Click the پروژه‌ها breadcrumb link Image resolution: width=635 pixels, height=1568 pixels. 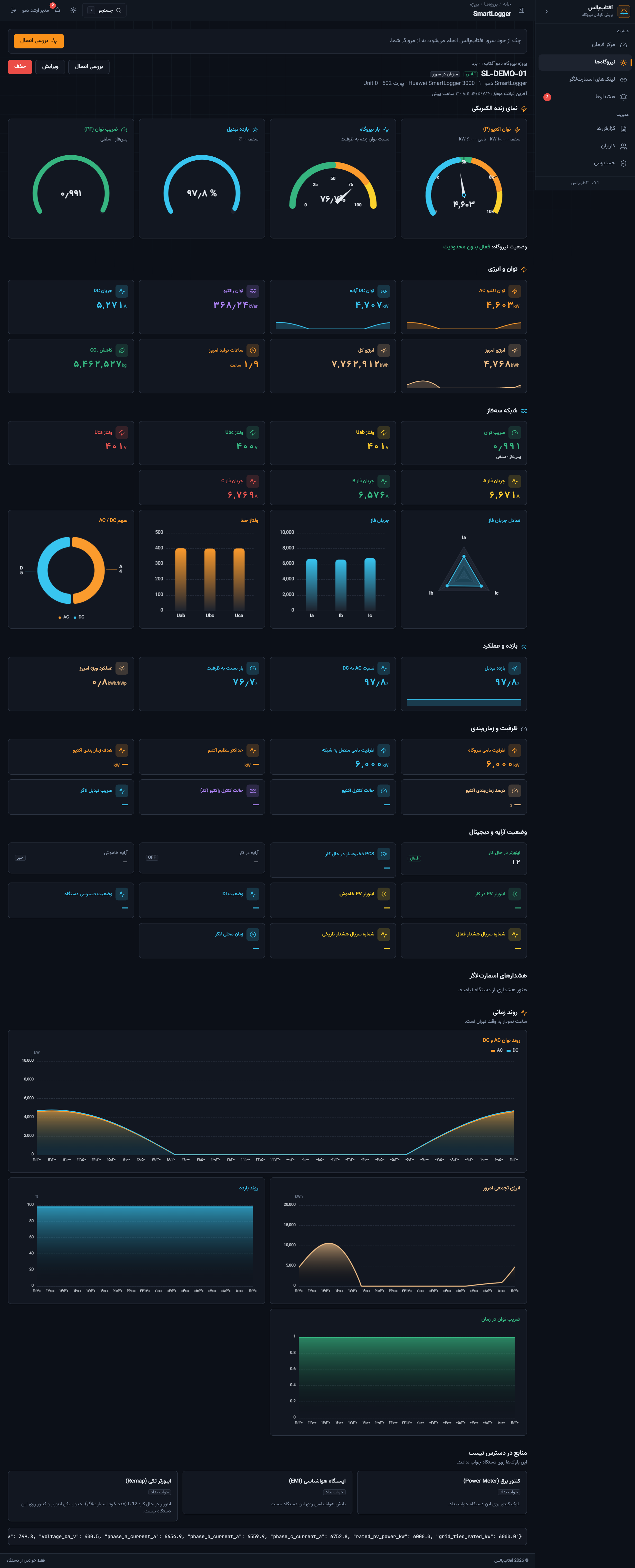[x=491, y=4]
